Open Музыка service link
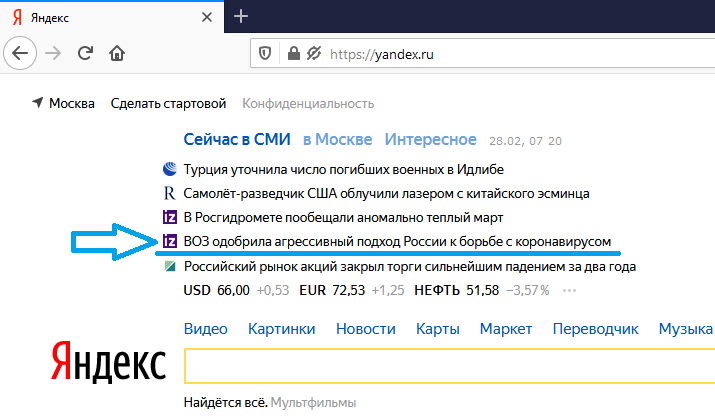Viewport: 715px width, 416px height. pos(686,328)
